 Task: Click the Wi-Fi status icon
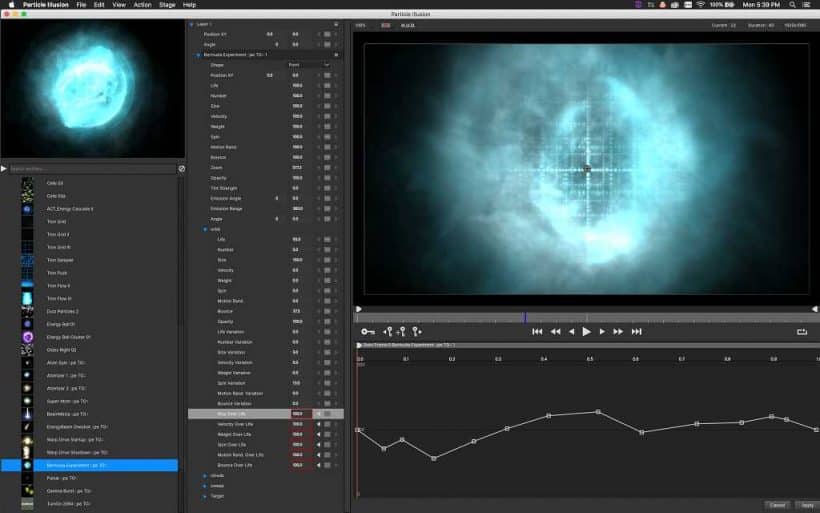pos(700,5)
